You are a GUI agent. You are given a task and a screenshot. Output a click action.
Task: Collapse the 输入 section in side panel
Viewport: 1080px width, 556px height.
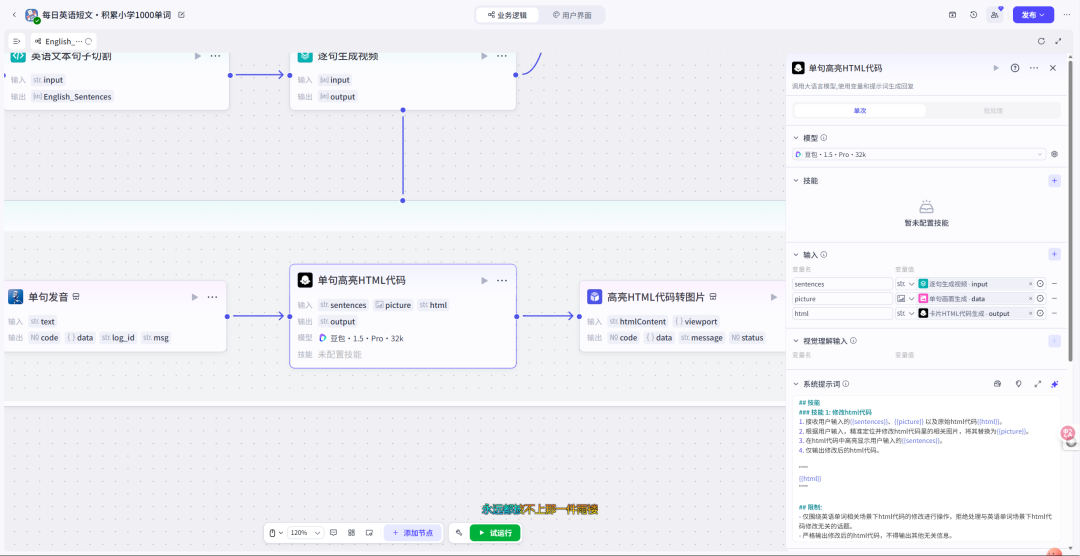796,255
